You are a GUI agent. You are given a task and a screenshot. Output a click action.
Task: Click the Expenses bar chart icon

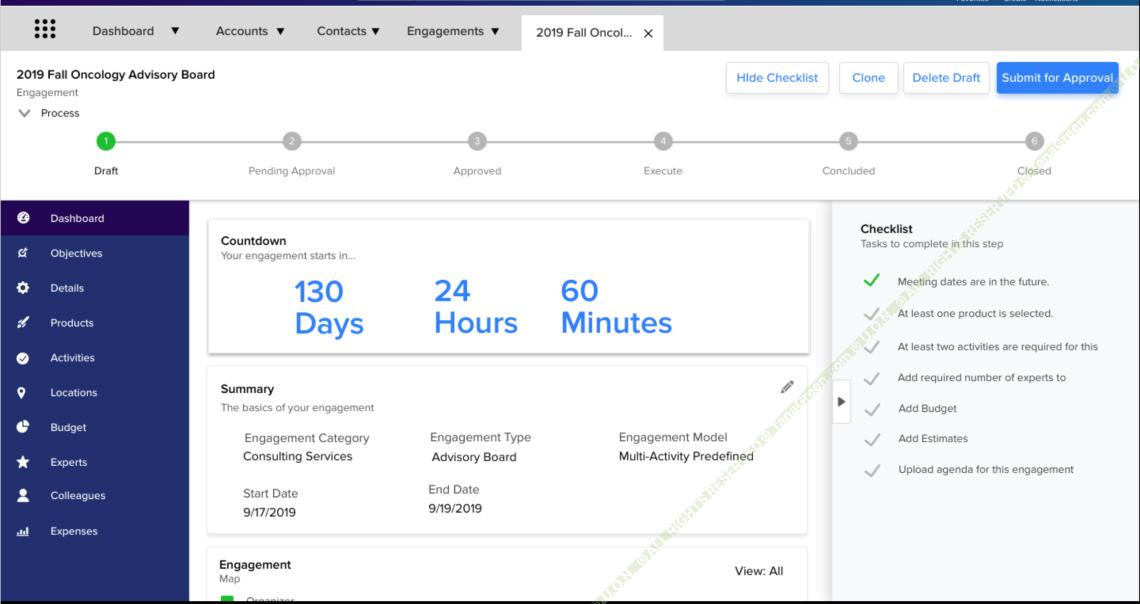click(23, 531)
